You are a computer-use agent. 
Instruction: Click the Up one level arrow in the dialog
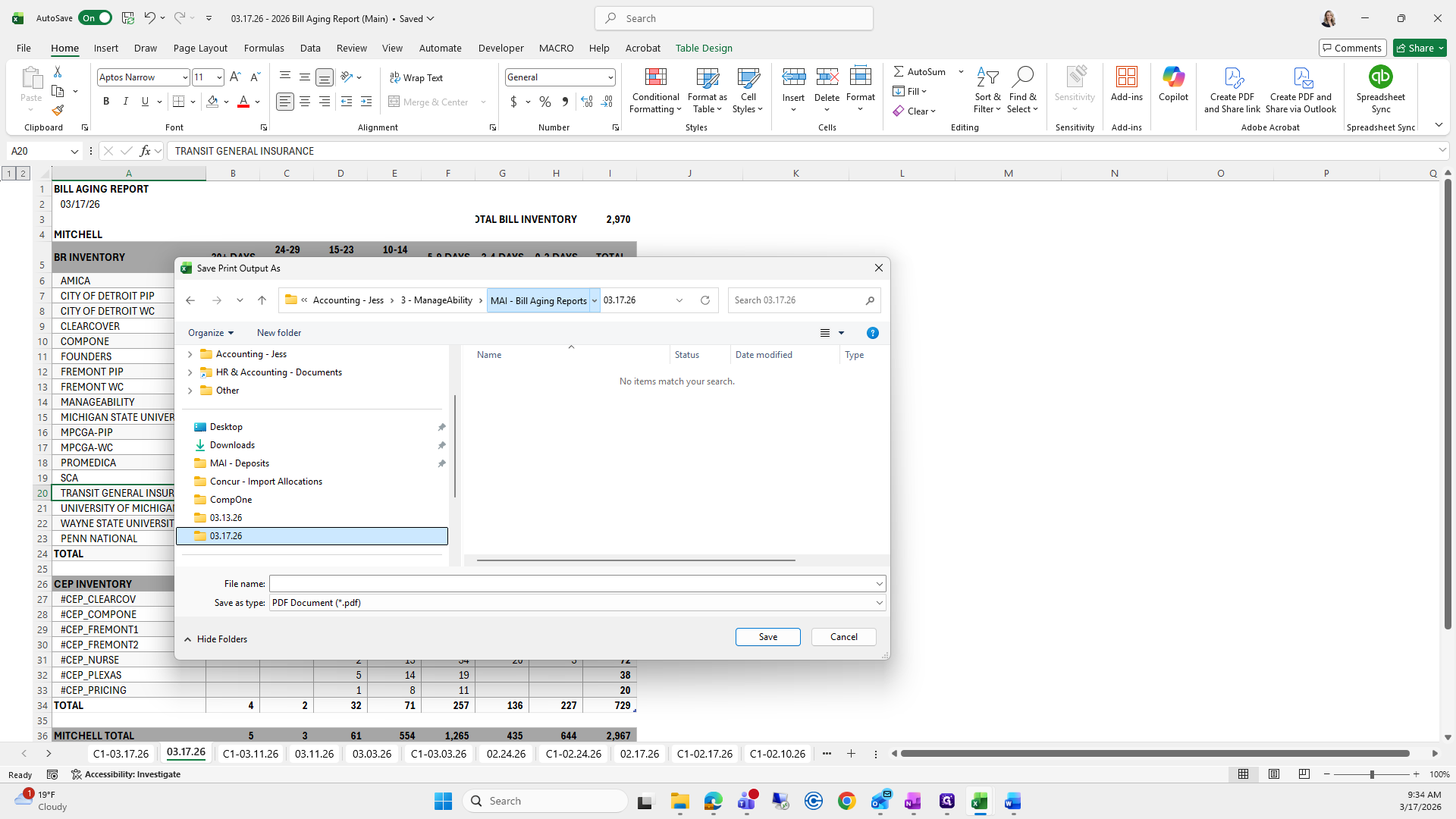click(262, 300)
